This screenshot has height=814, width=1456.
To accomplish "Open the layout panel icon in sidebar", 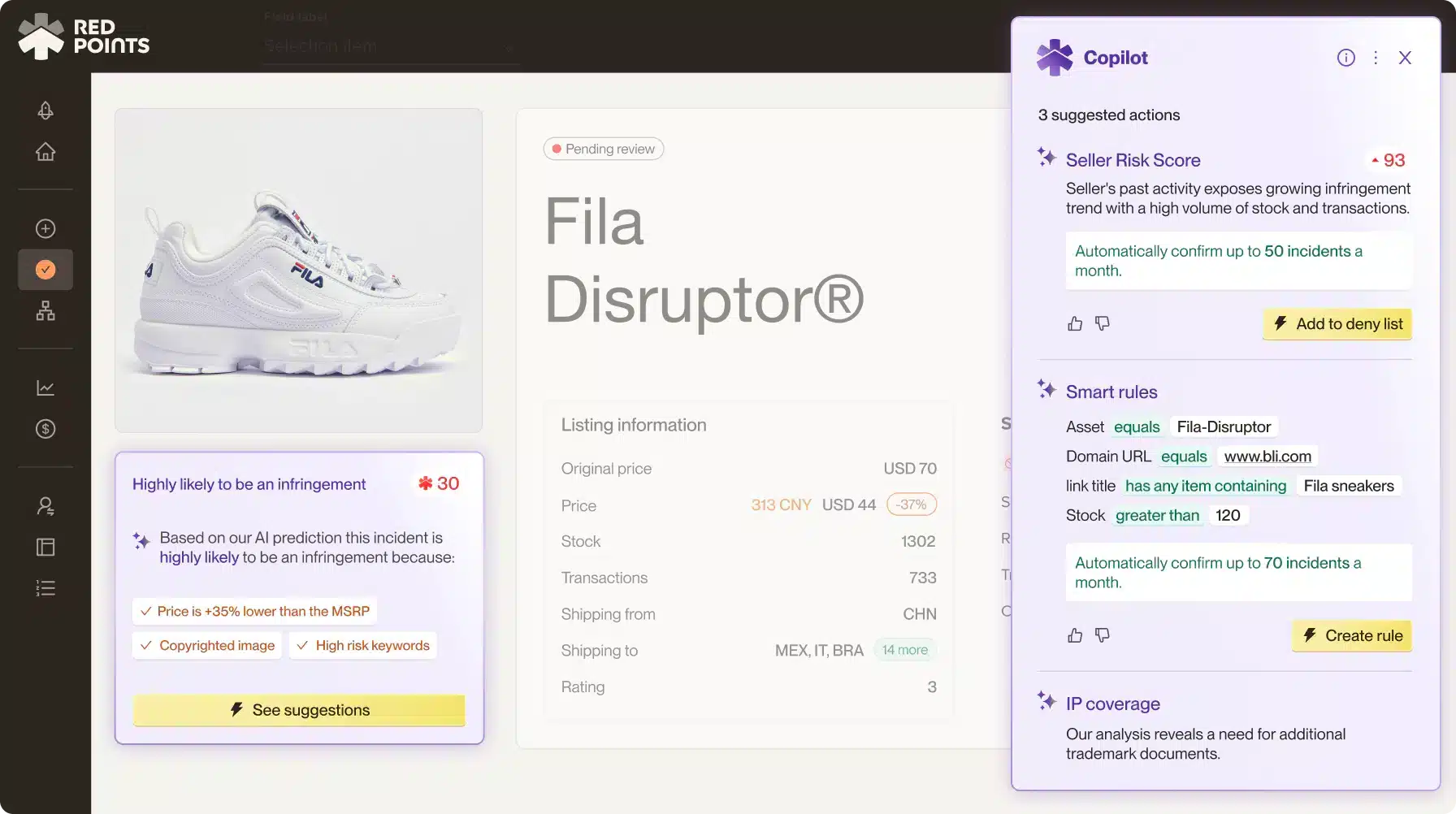I will [x=45, y=548].
